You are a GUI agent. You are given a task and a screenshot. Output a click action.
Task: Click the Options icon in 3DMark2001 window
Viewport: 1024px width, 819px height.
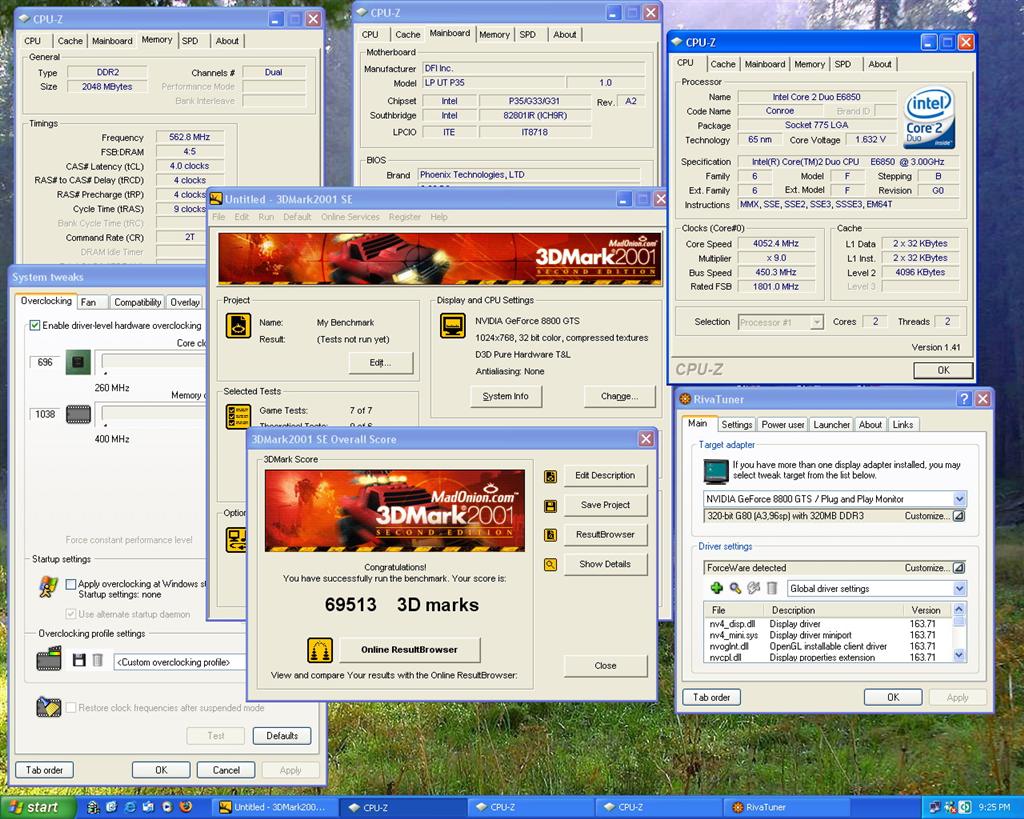(236, 539)
